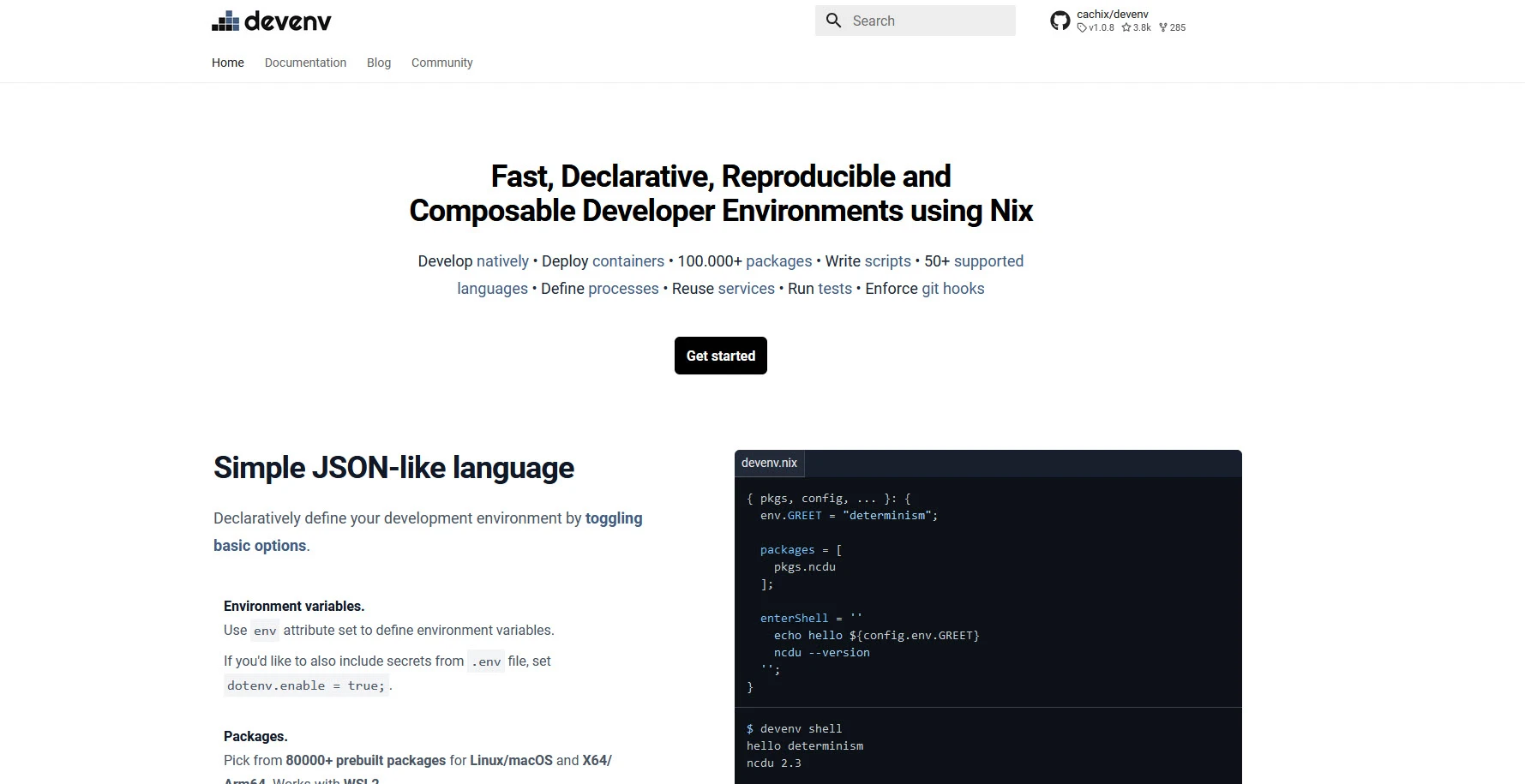Screen dimensions: 1525x784
Task: Click the 80000+ prebuilt packages text
Action: 366,760
